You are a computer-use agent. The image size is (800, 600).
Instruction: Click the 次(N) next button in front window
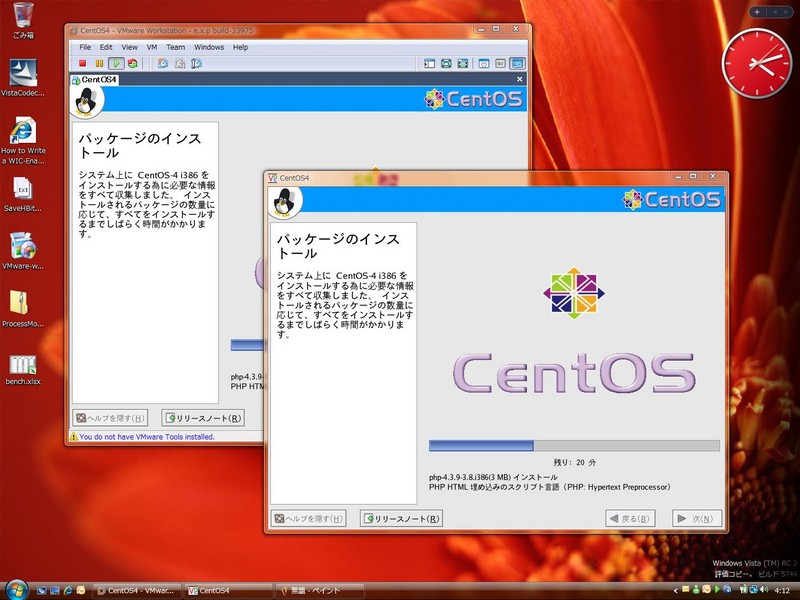(x=697, y=518)
